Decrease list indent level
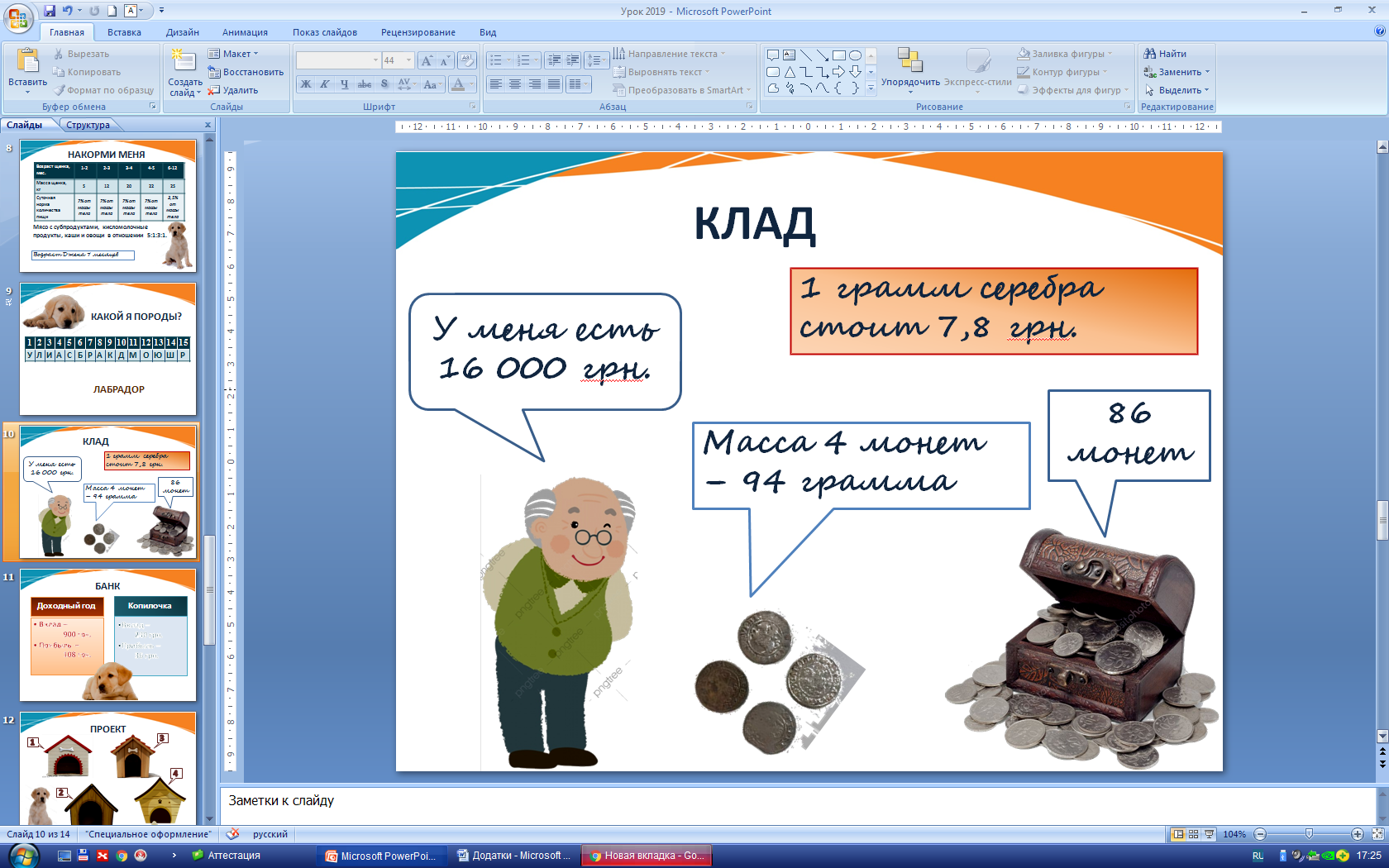 (x=554, y=60)
